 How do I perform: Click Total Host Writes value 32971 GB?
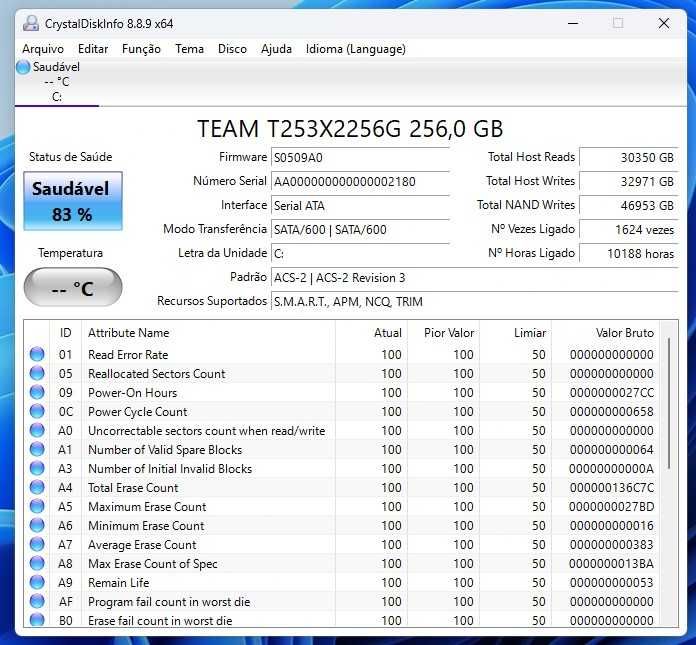pos(629,182)
